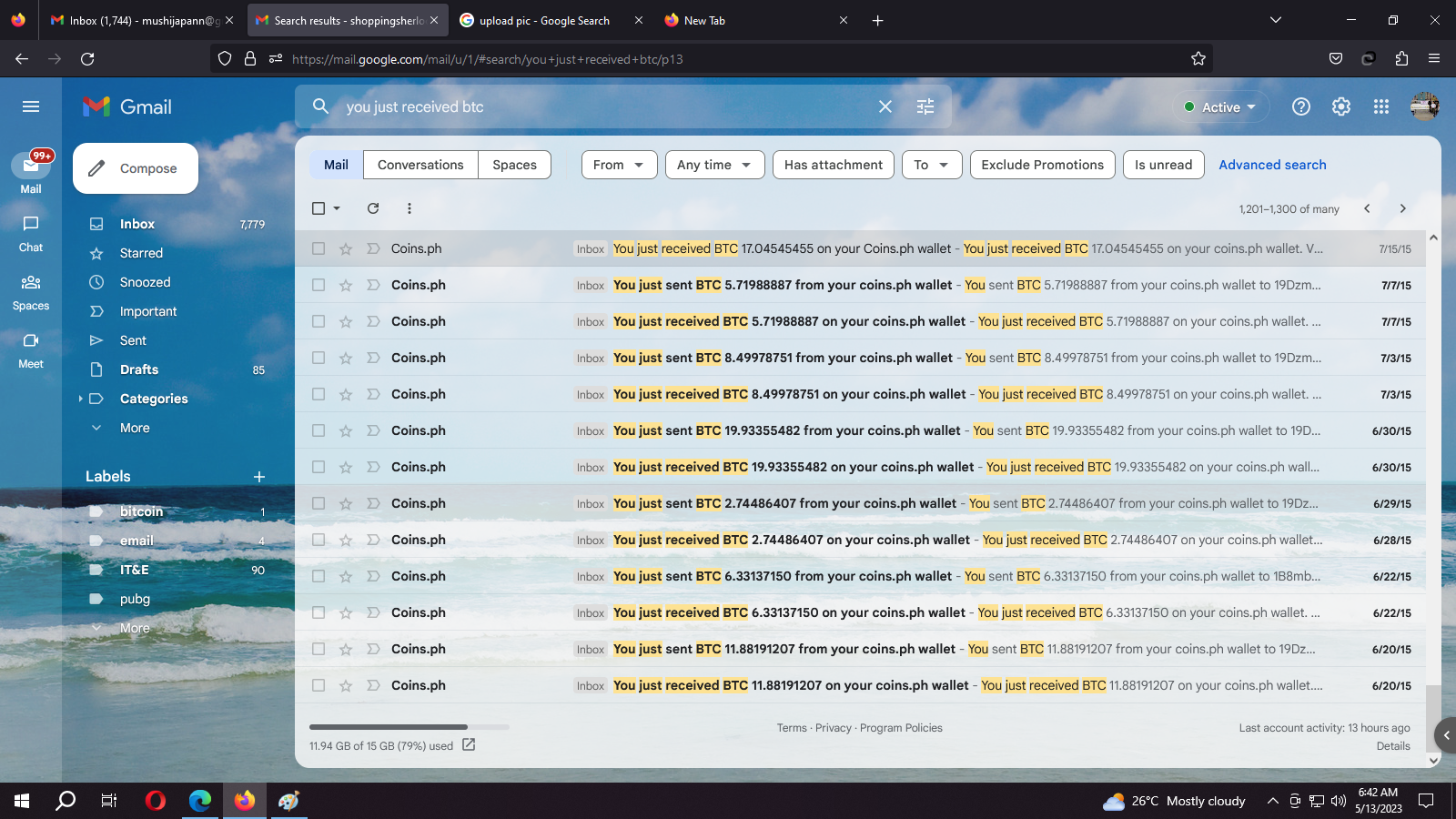Expand the Categories section
The image size is (1456, 819).
(x=80, y=399)
